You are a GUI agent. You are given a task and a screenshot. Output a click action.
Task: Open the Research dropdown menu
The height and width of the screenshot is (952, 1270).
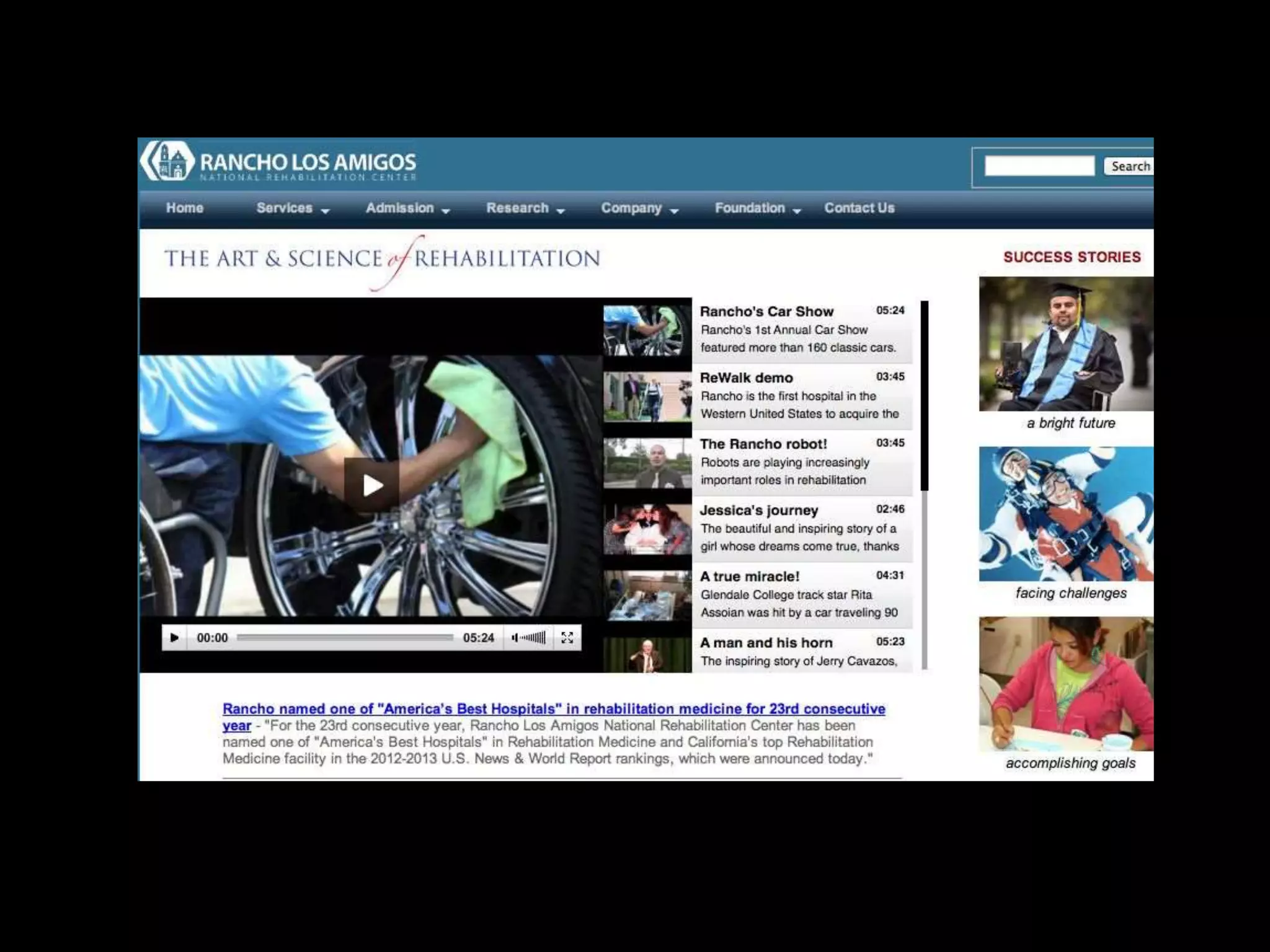point(525,208)
